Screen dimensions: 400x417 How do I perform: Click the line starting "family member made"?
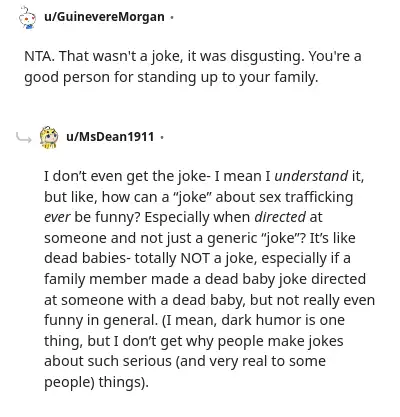205,279
